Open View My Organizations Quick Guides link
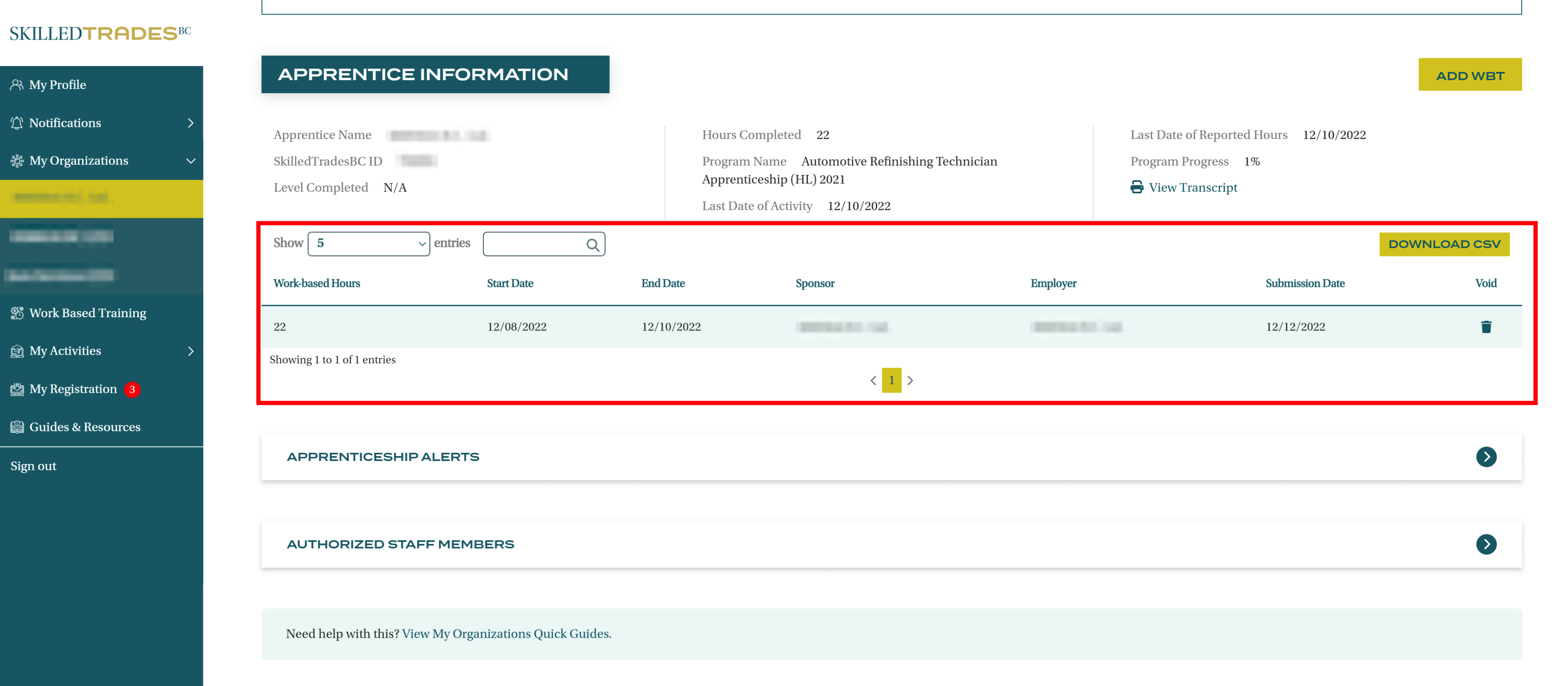 pyautogui.click(x=506, y=634)
